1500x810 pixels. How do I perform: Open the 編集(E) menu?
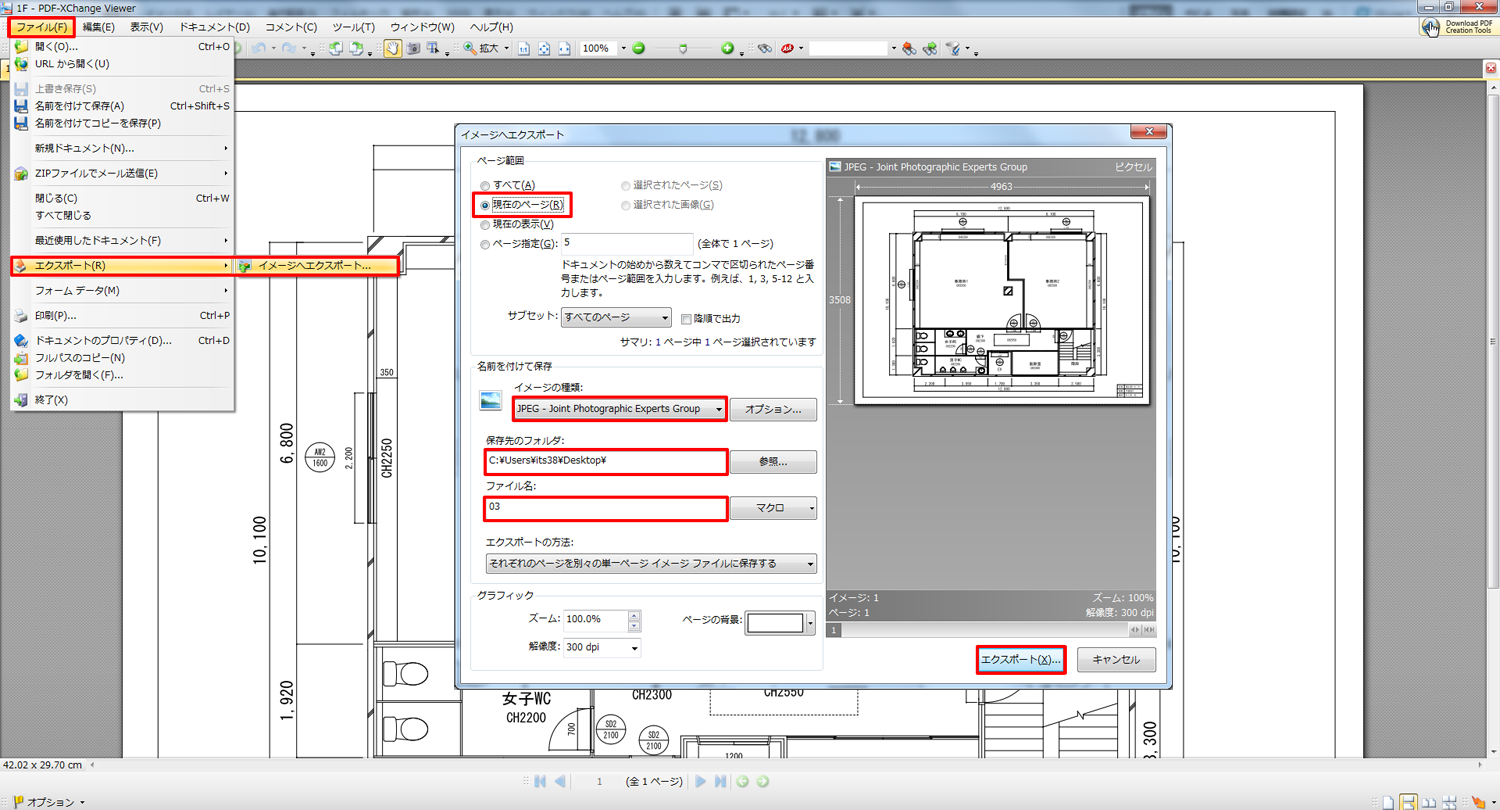(98, 27)
